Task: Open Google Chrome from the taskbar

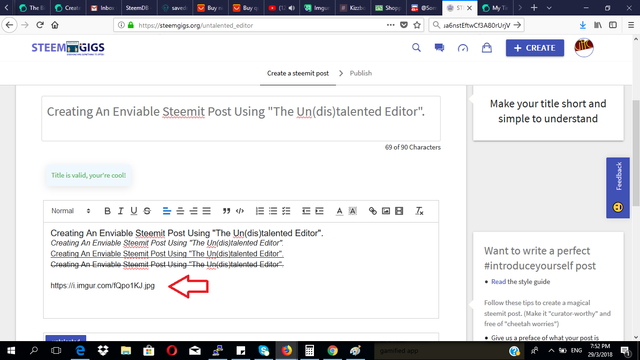Action: click(x=333, y=351)
